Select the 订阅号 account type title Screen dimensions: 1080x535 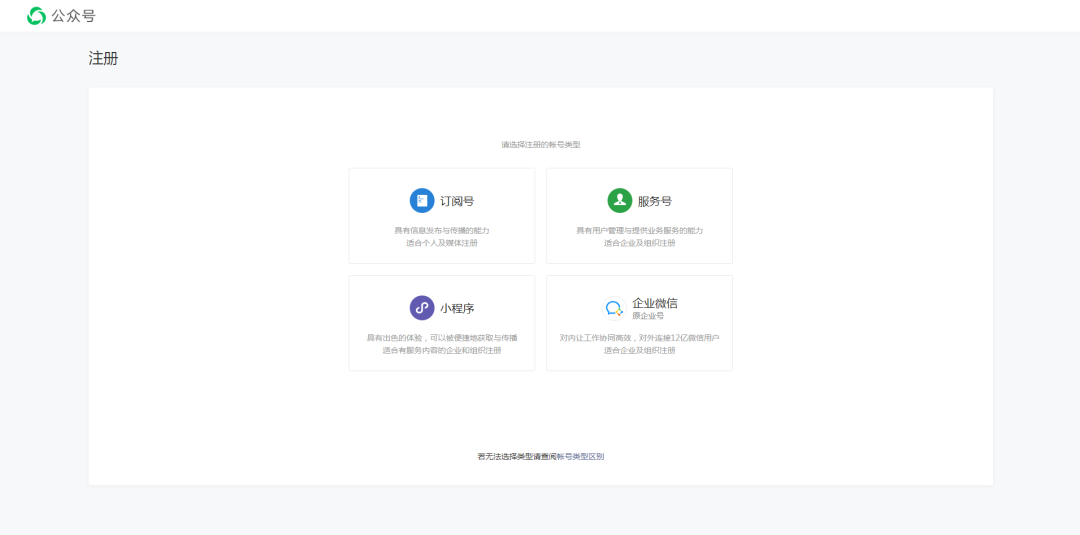pyautogui.click(x=457, y=201)
